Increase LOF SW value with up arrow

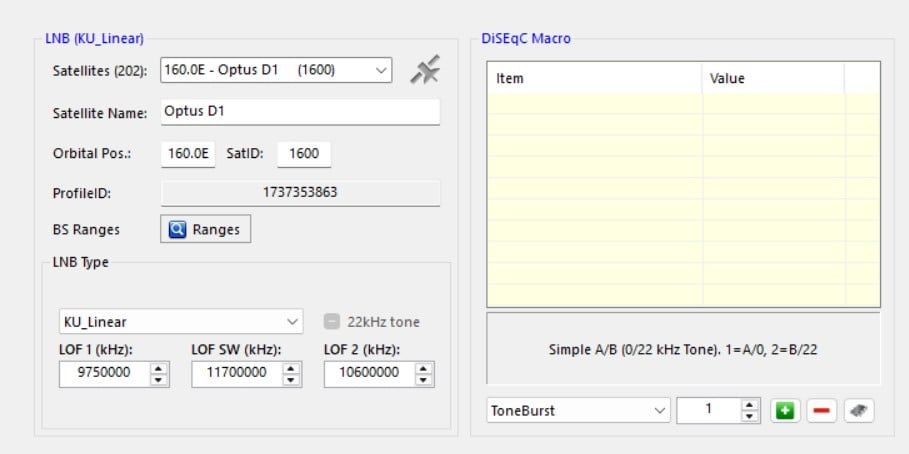[x=291, y=368]
